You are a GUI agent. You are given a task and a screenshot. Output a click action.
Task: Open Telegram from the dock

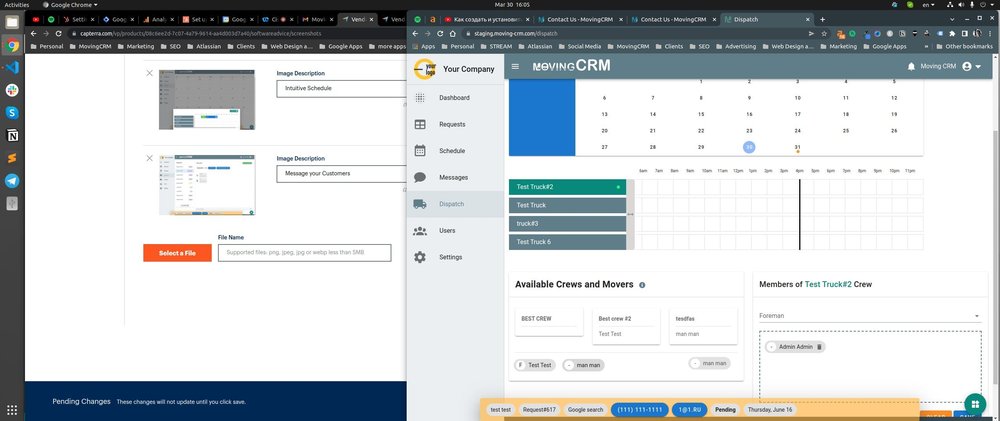(x=12, y=181)
